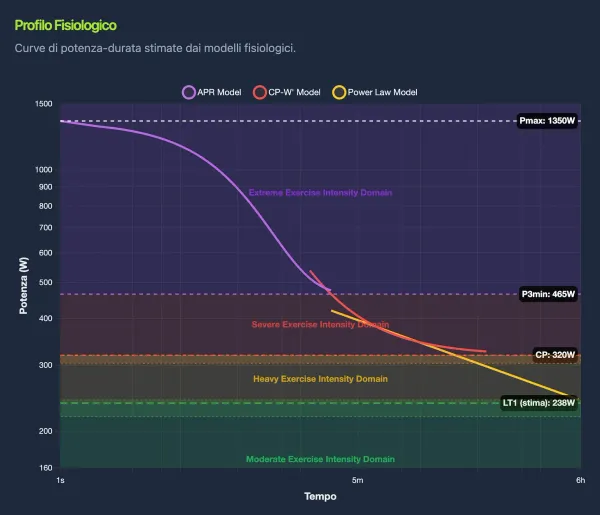Click the CP-W' Model legend label

(x=294, y=92)
